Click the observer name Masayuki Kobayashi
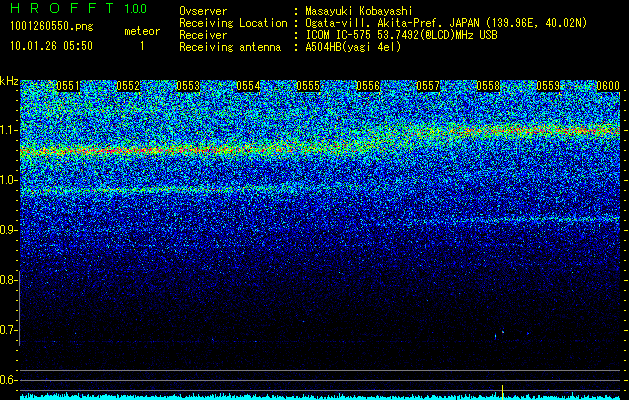 click(359, 11)
